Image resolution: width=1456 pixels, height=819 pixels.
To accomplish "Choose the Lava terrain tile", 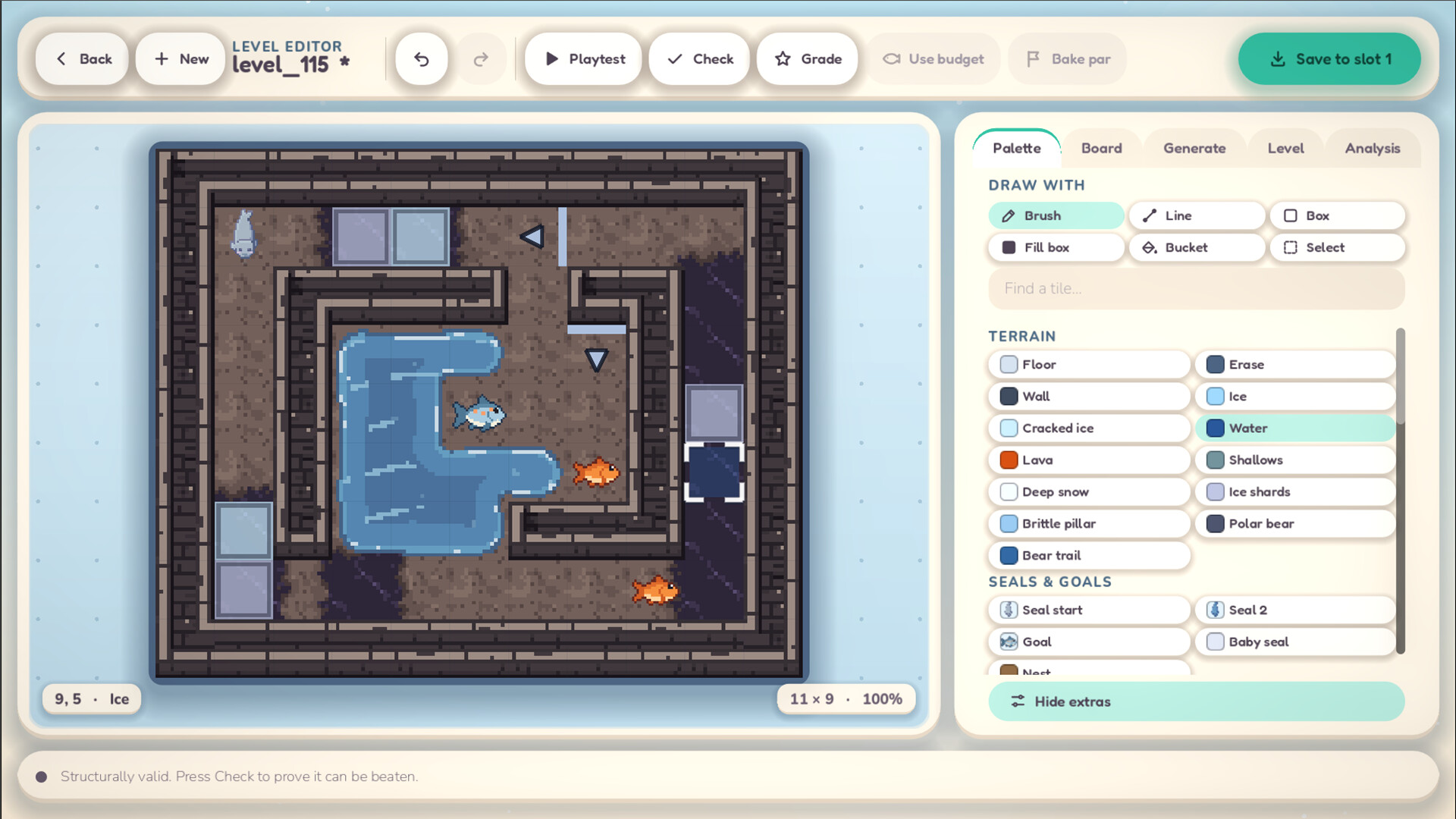I will pyautogui.click(x=1089, y=460).
